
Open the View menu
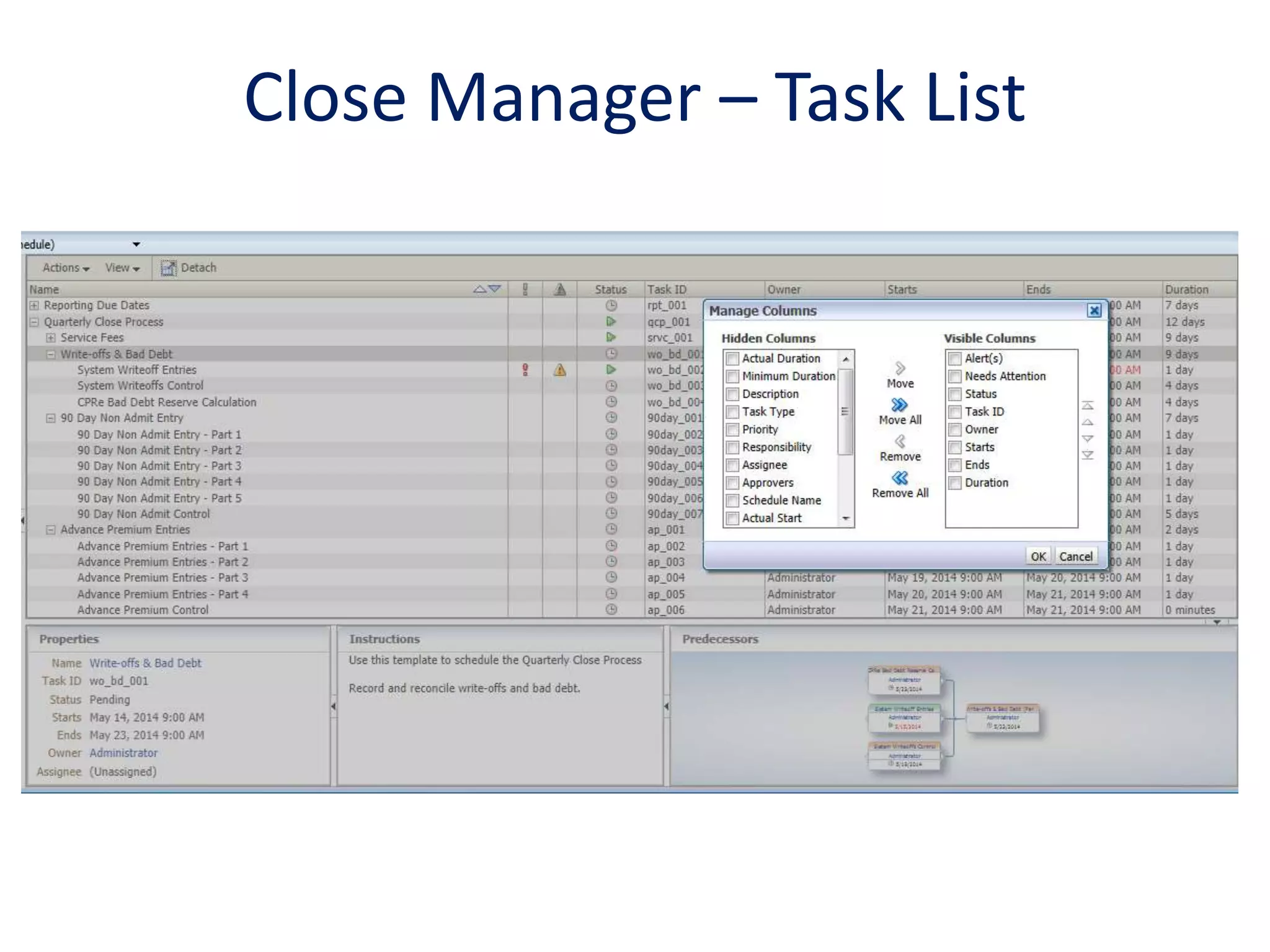pyautogui.click(x=122, y=268)
